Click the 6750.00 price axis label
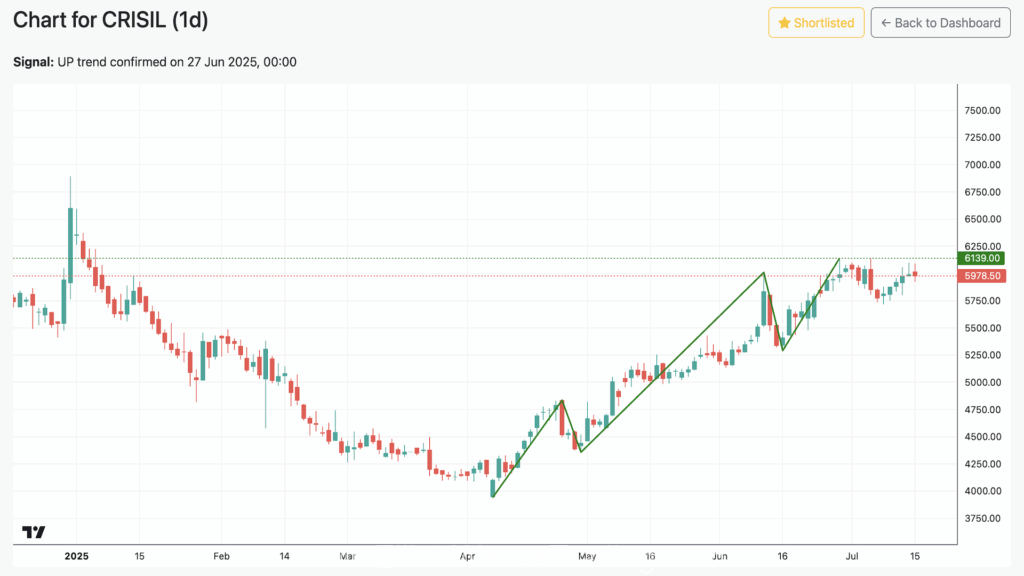This screenshot has height=576, width=1024. [x=982, y=193]
